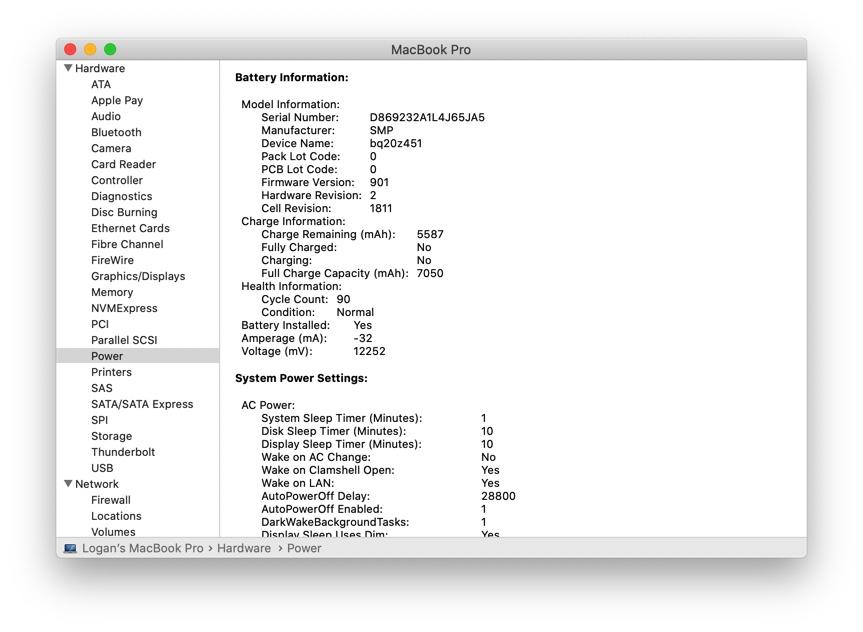The width and height of the screenshot is (863, 632).
Task: Select the amperage value -32
Action: coord(363,338)
